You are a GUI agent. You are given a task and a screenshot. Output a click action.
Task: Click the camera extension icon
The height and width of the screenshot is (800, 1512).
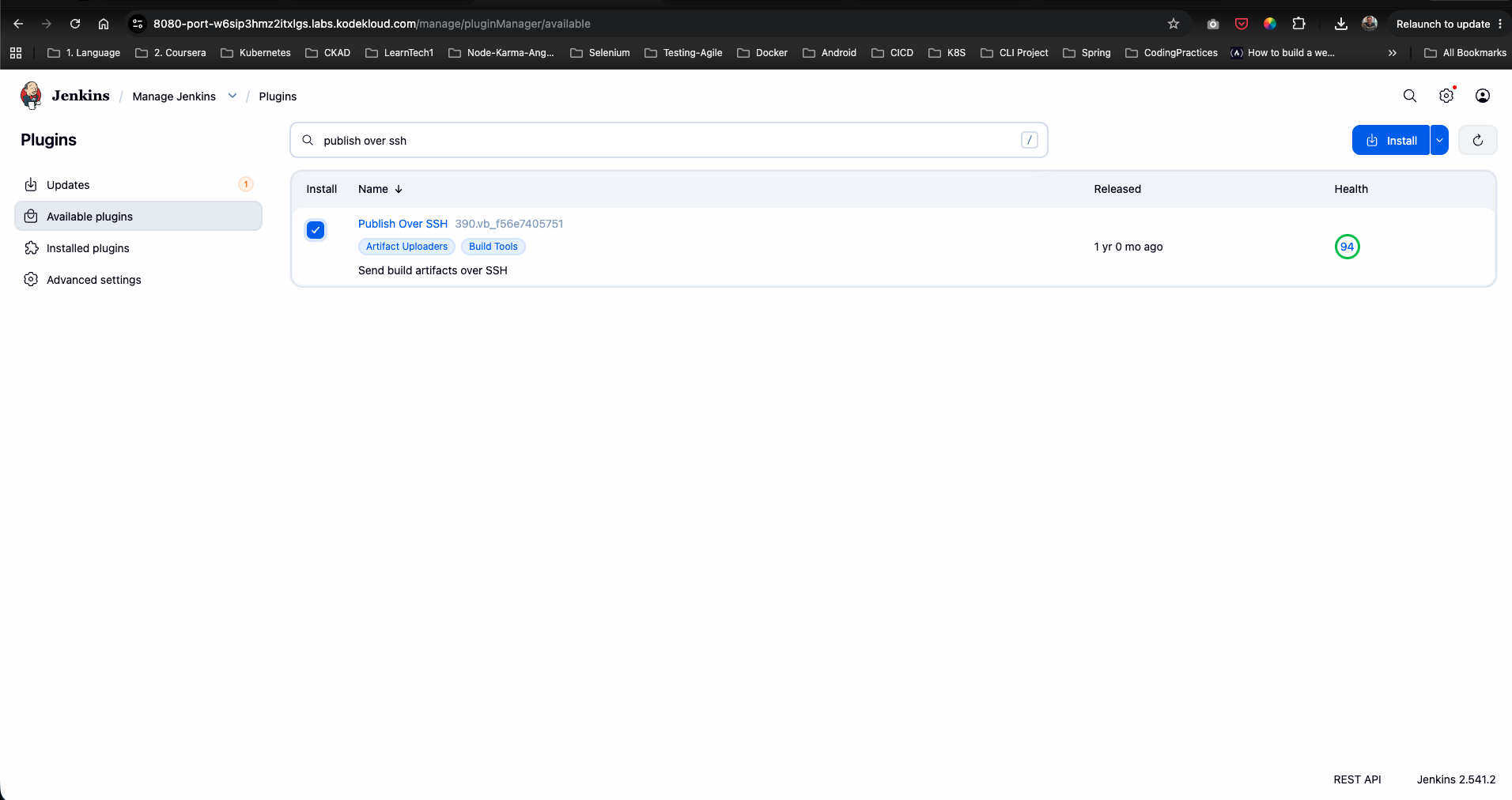tap(1212, 24)
